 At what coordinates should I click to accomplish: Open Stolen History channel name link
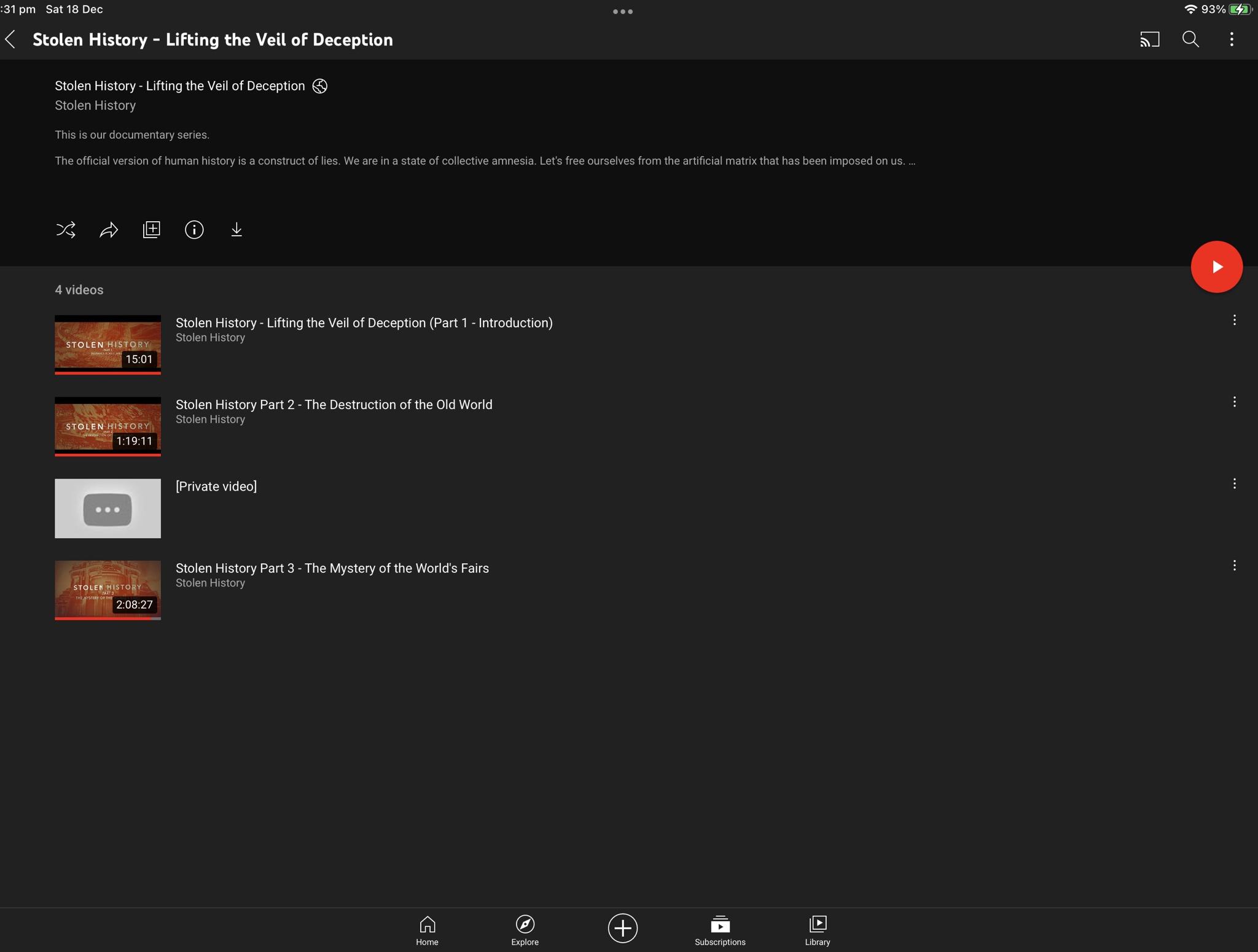[x=95, y=106]
